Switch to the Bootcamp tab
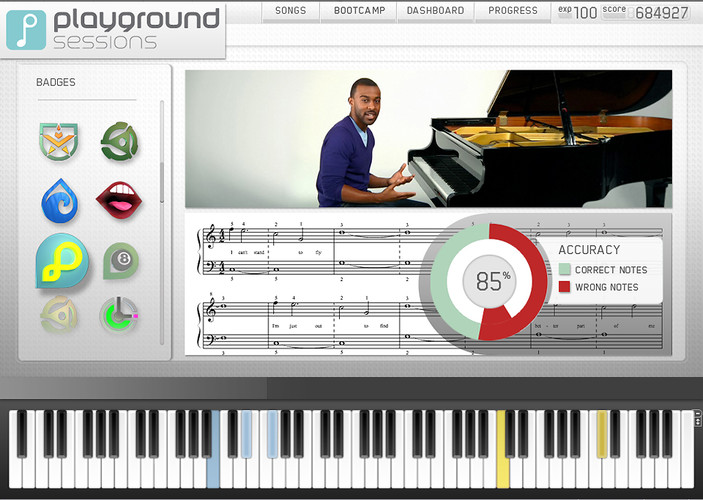703x500 pixels. point(358,11)
